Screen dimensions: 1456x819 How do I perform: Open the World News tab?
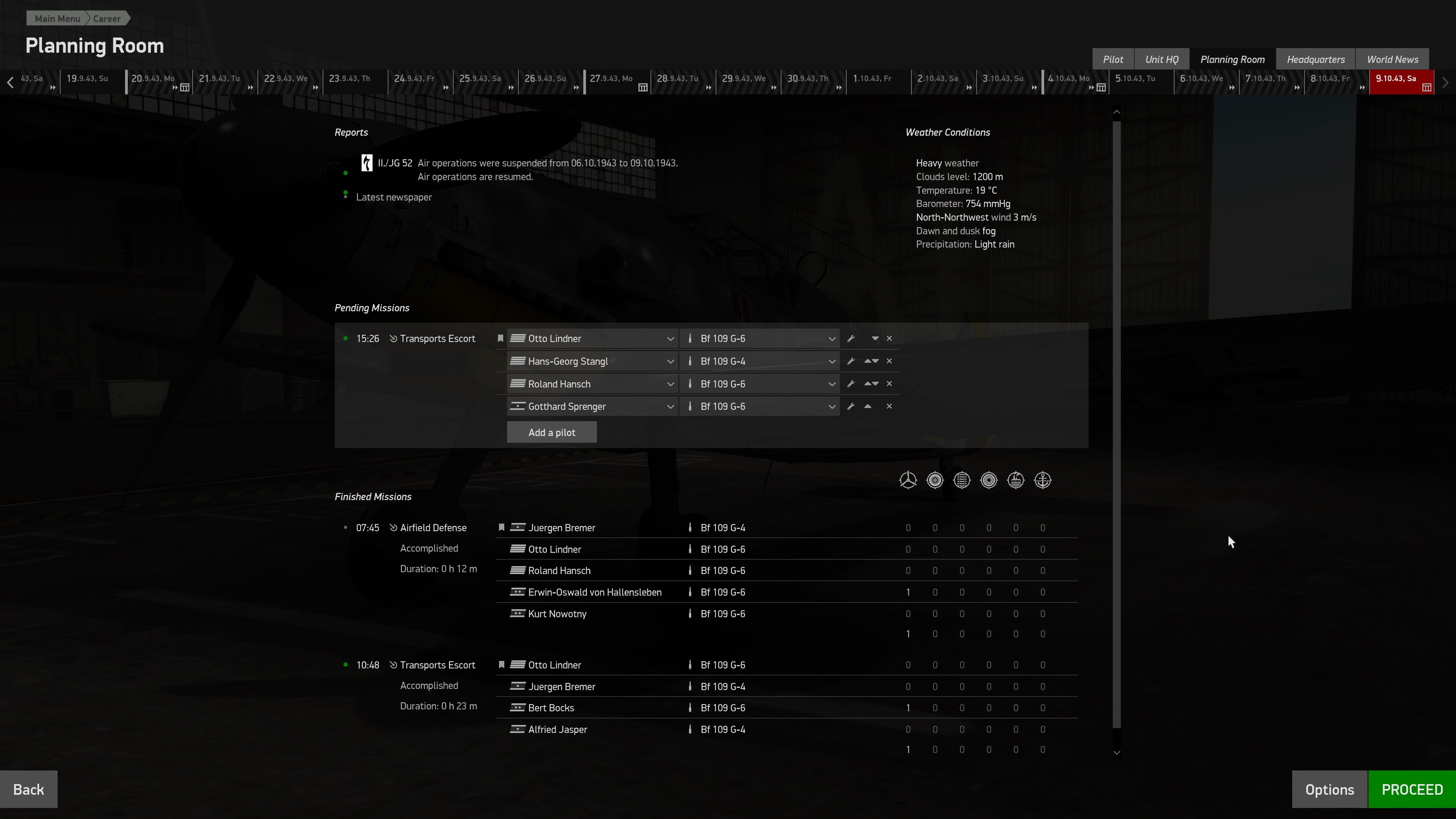click(x=1392, y=60)
